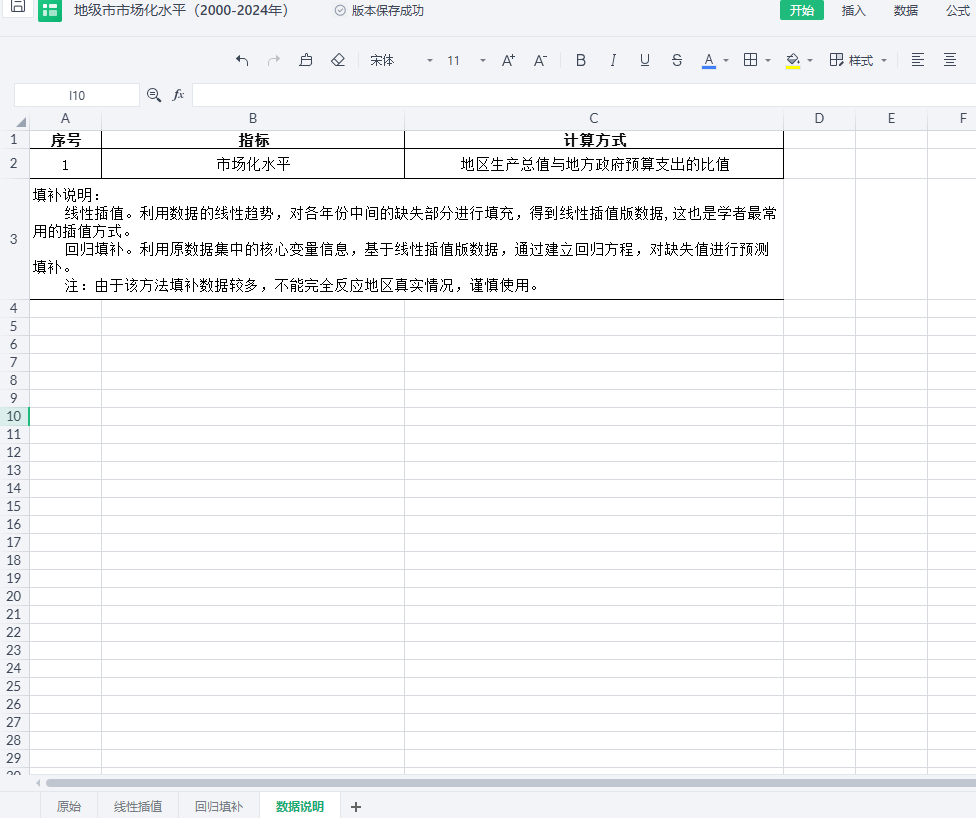This screenshot has width=976, height=818.
Task: Select column B header
Action: (253, 118)
